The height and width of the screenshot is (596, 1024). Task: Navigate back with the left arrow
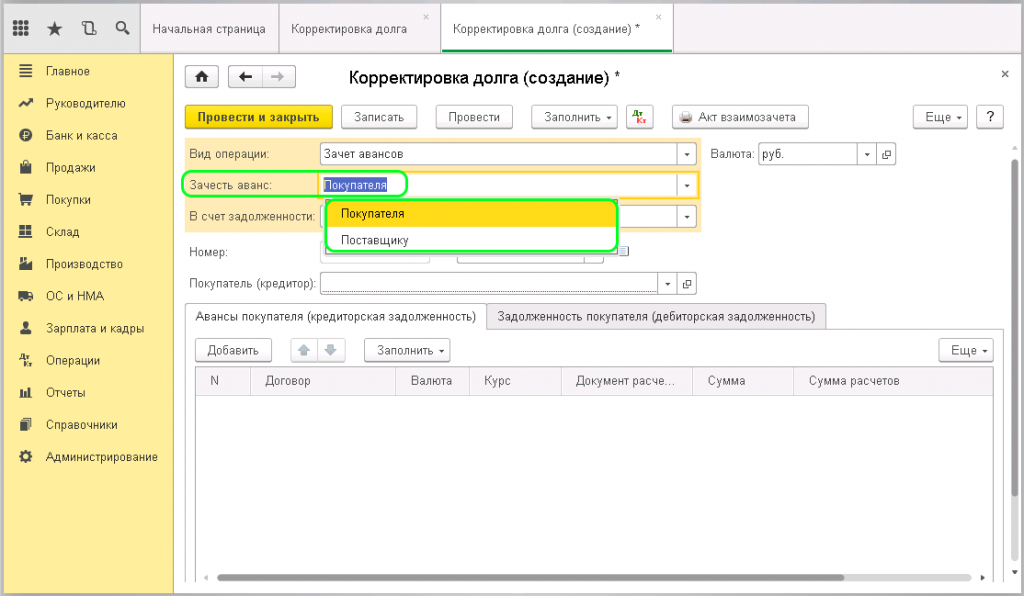[245, 77]
